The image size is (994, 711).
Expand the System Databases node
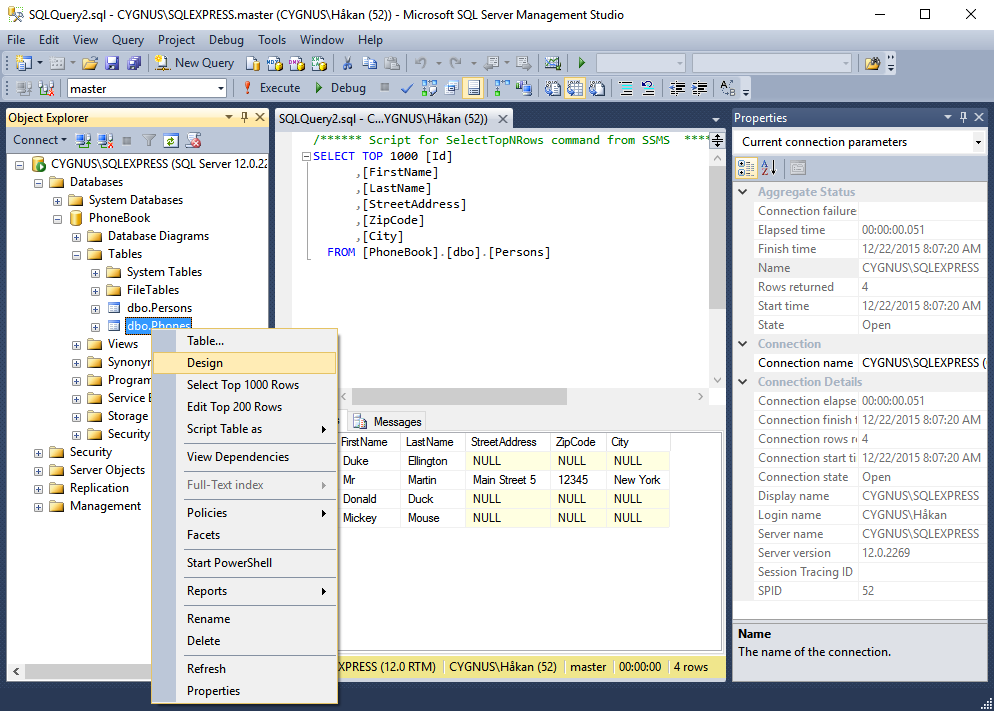(57, 201)
